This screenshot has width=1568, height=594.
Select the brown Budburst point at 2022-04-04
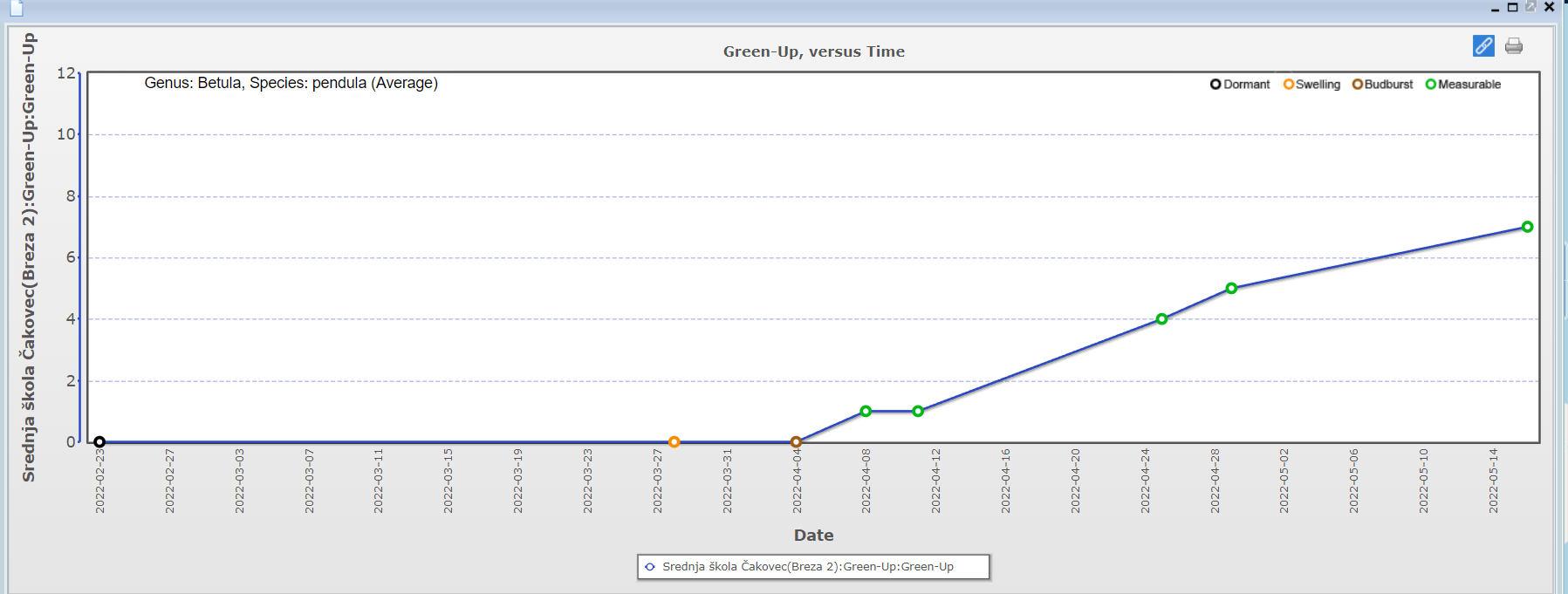[796, 442]
